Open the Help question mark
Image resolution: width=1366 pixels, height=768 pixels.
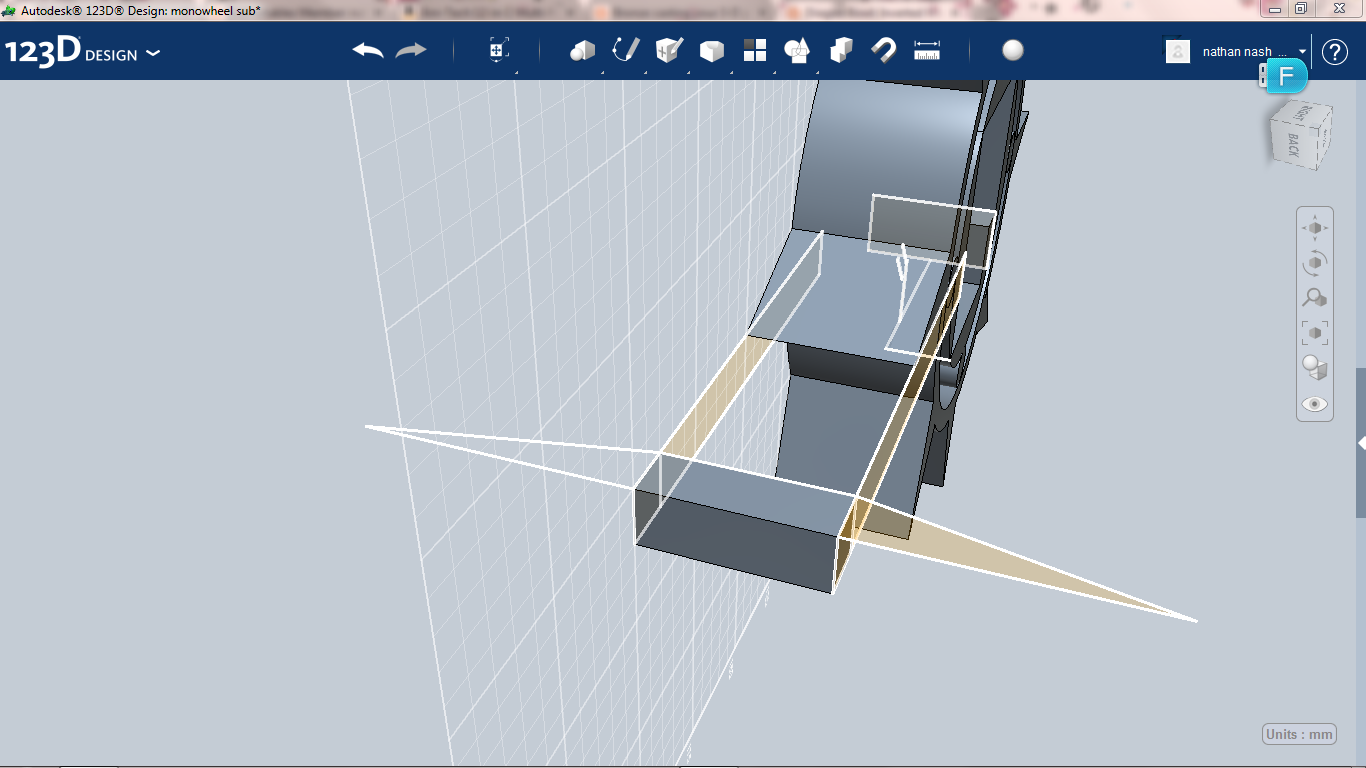point(1335,51)
